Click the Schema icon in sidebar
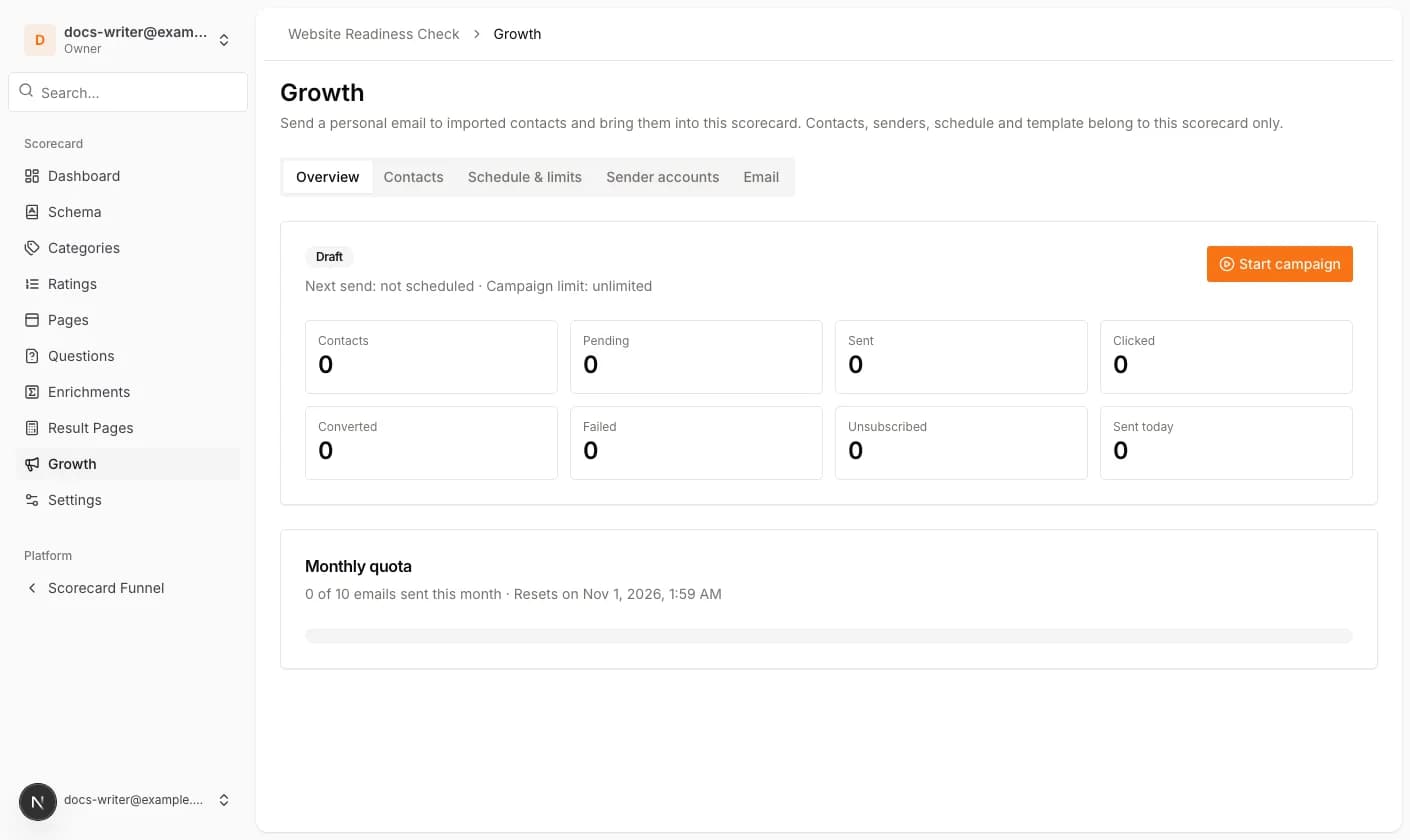This screenshot has width=1410, height=840. click(32, 212)
